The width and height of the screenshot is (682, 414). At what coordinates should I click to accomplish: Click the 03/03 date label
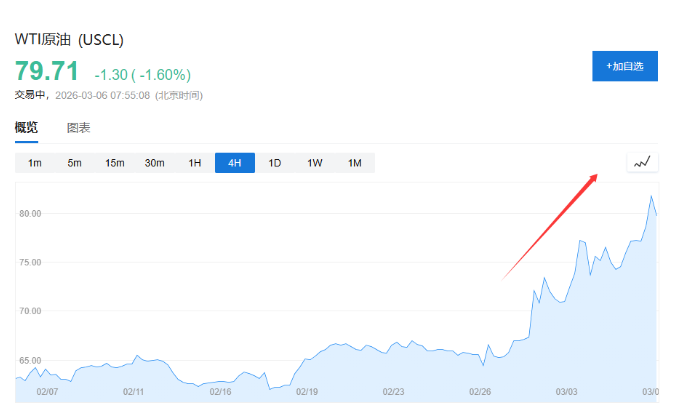click(x=567, y=392)
